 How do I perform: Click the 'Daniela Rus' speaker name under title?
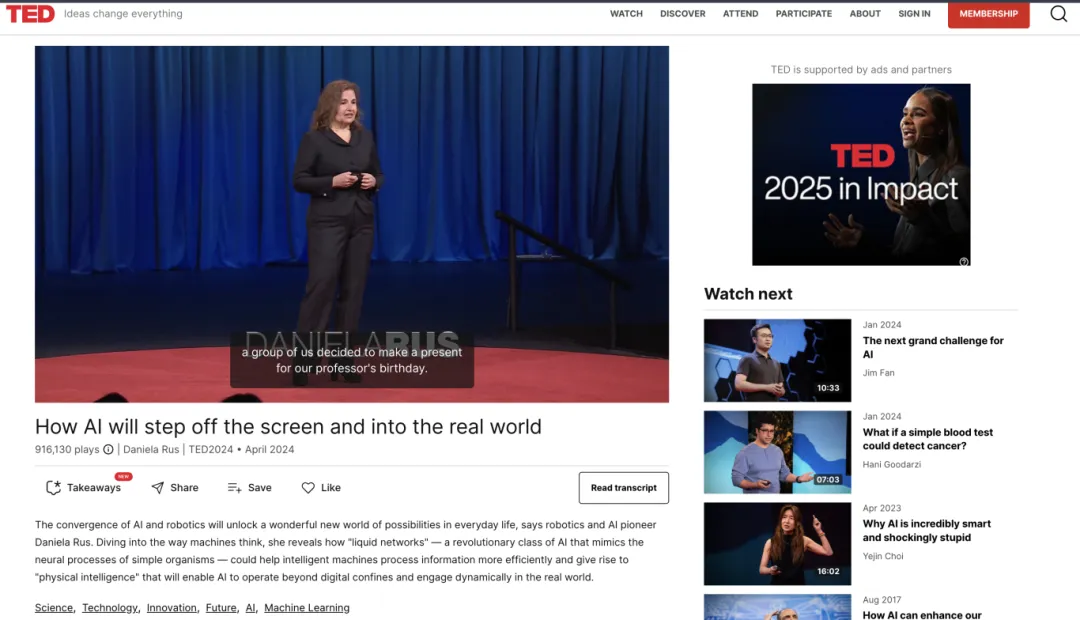click(x=151, y=449)
